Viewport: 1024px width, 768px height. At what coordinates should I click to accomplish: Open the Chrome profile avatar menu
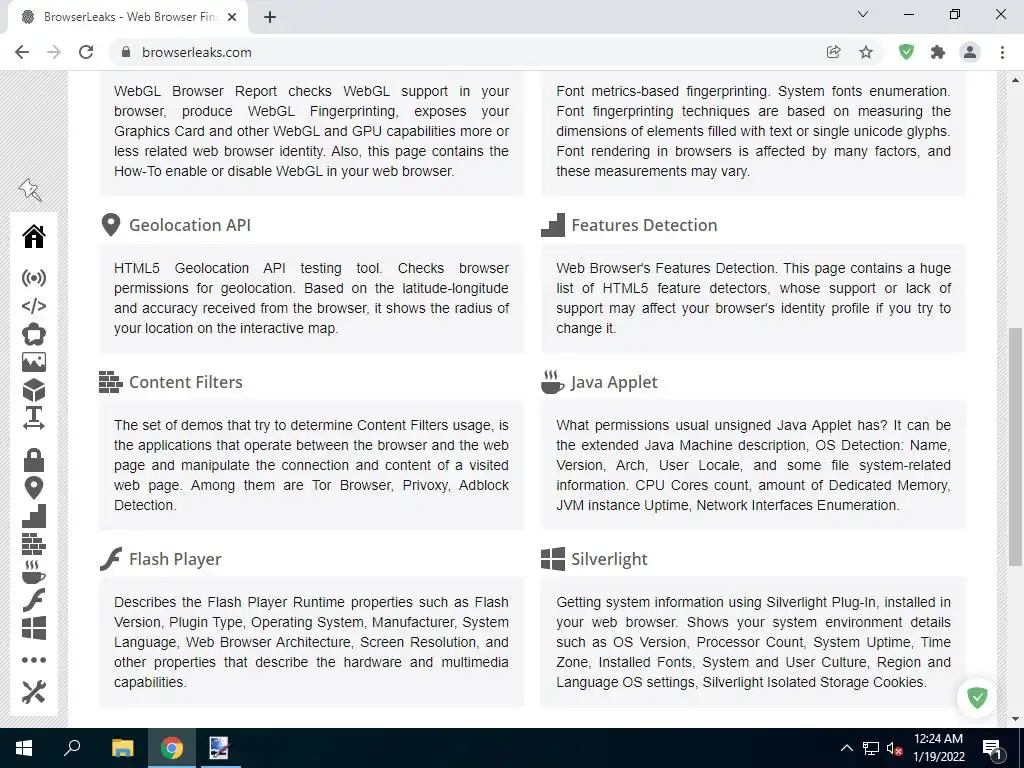pos(970,52)
